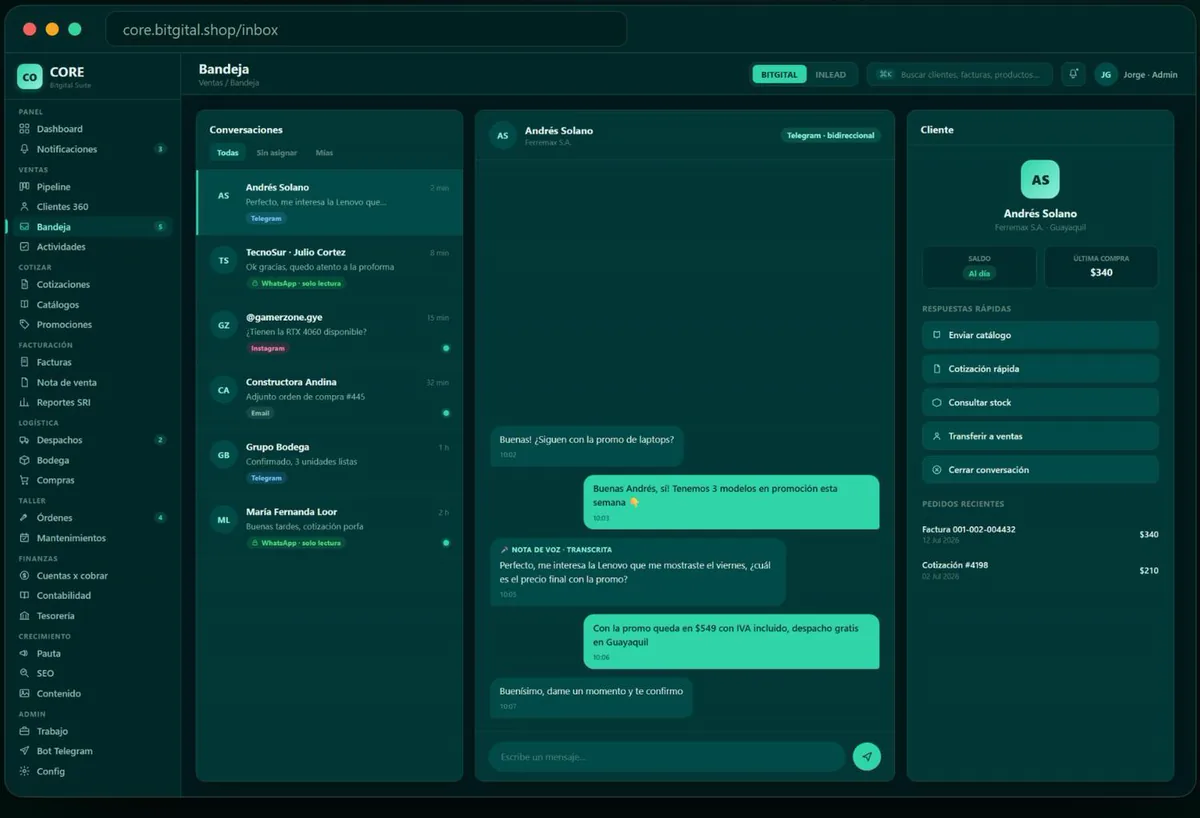Click the Despachos truck icon
The height and width of the screenshot is (818, 1200).
pos(25,440)
